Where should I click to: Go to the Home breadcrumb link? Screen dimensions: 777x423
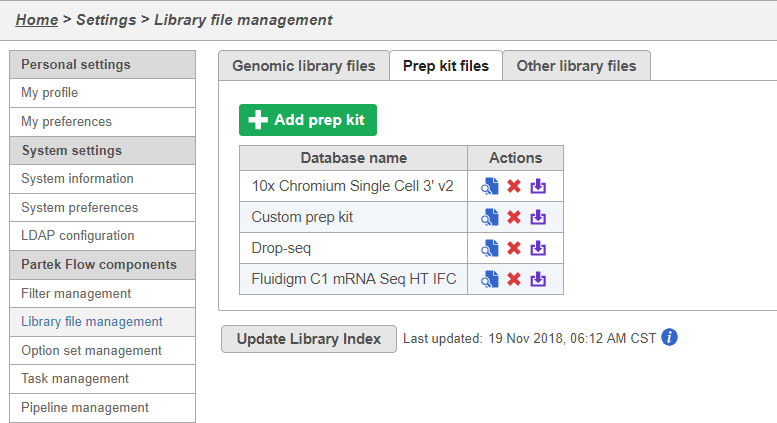click(37, 19)
